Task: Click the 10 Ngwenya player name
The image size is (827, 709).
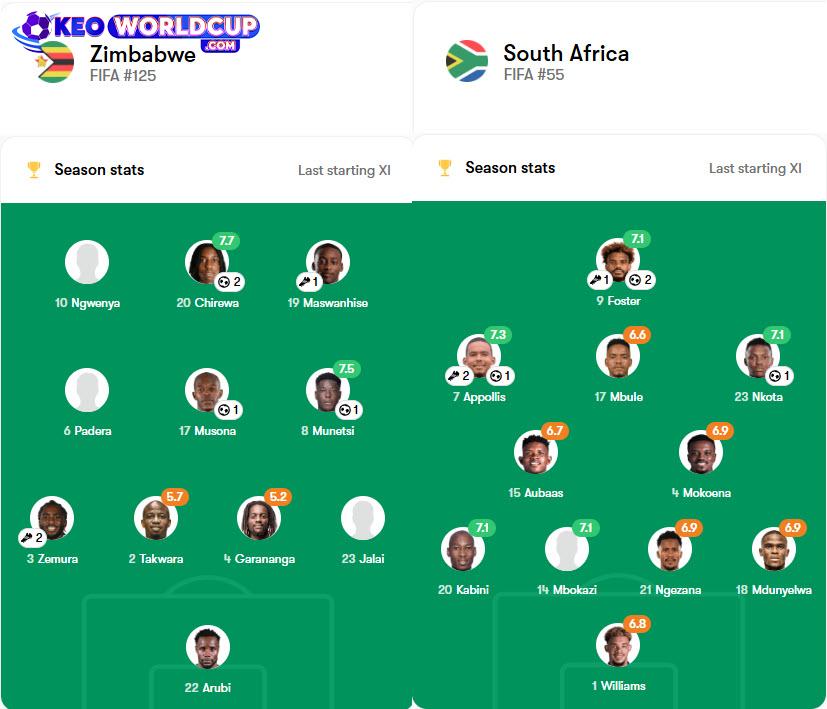Action: pos(87,303)
